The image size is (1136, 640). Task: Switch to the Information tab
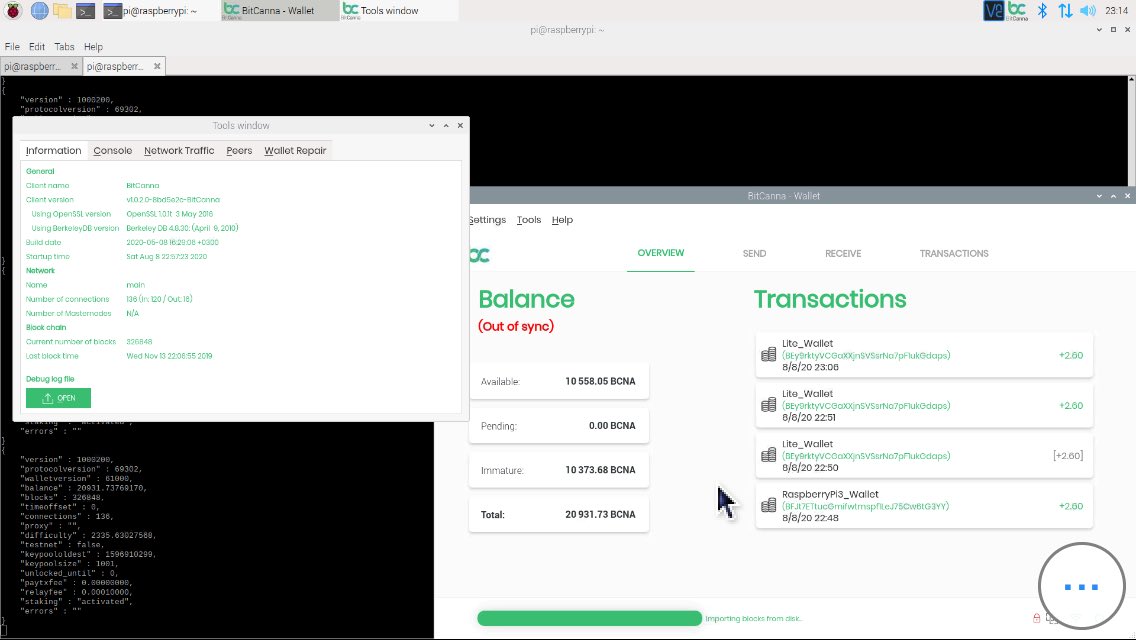54,151
